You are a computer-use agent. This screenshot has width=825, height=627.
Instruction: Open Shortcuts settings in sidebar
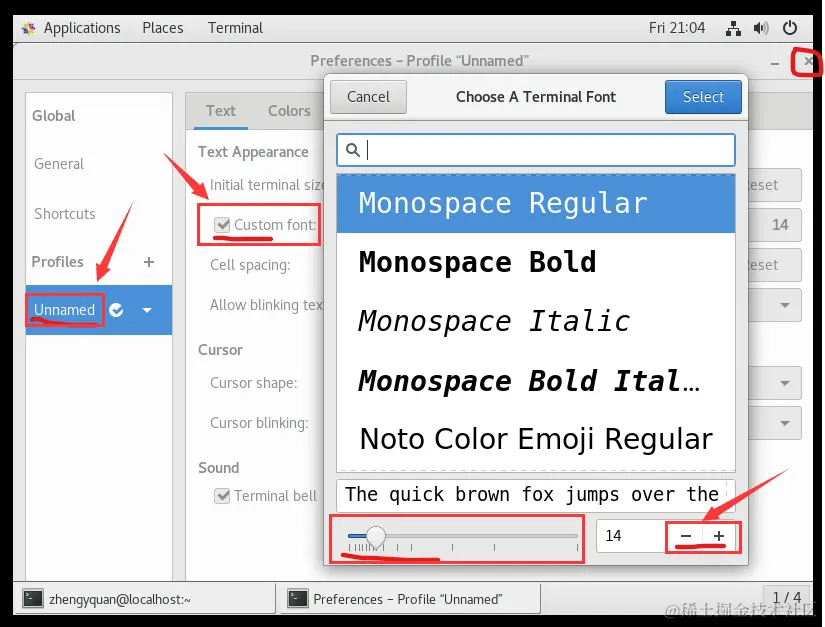click(65, 214)
